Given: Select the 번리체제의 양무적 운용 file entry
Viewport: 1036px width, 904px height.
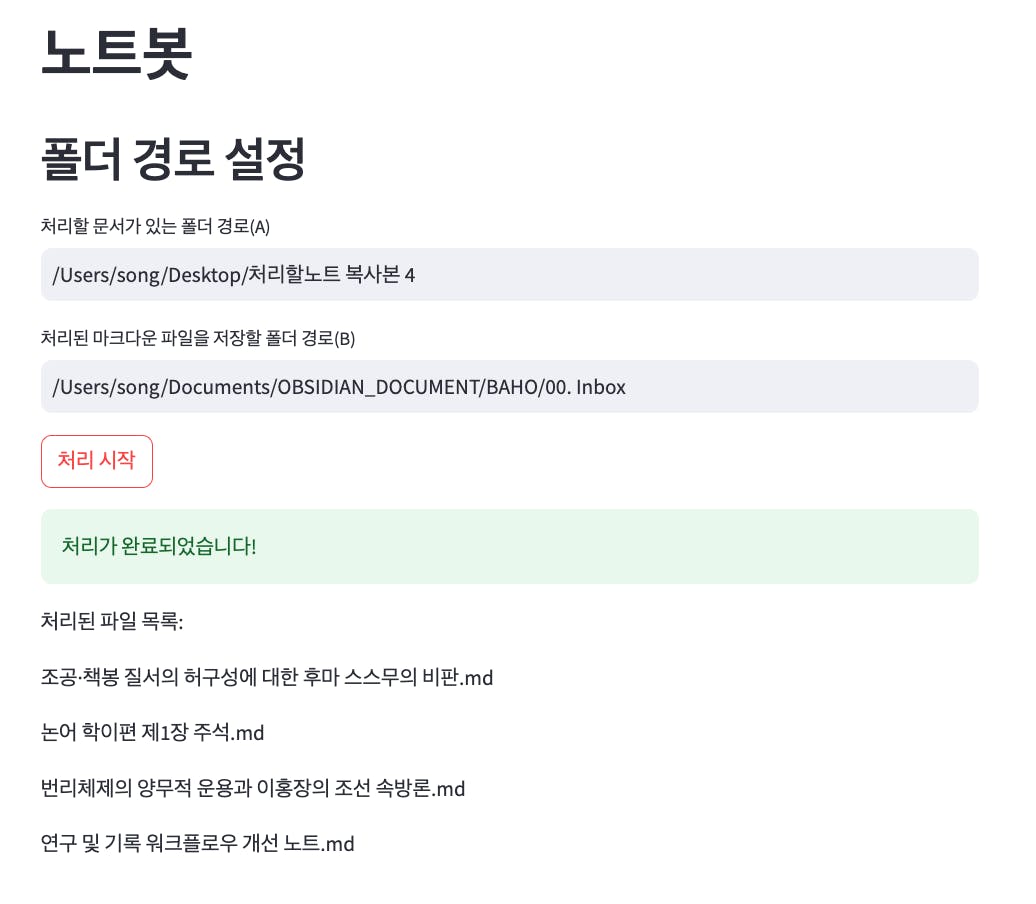Looking at the screenshot, I should point(253,789).
